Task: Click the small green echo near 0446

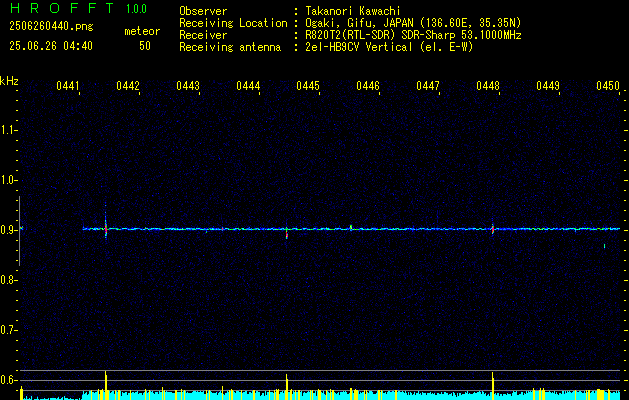Action: 351,227
